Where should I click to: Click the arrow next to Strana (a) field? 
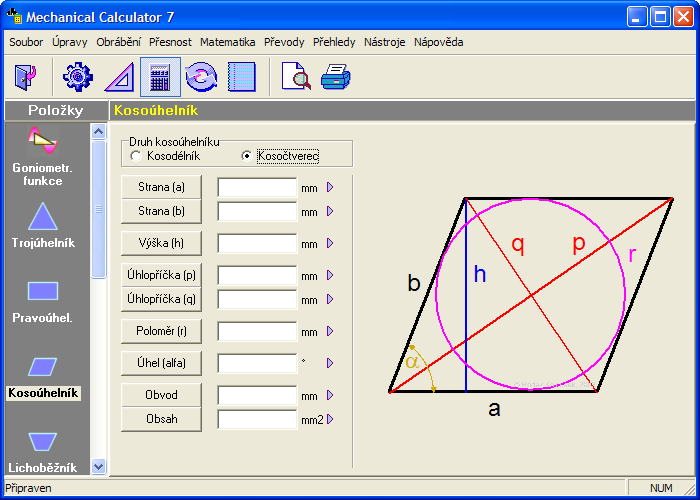click(x=330, y=187)
